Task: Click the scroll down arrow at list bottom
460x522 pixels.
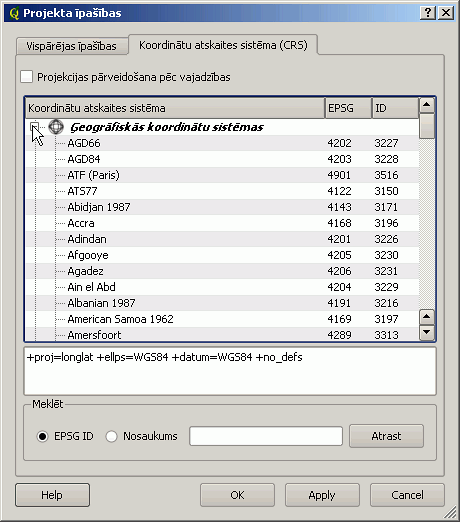Action: [427, 332]
